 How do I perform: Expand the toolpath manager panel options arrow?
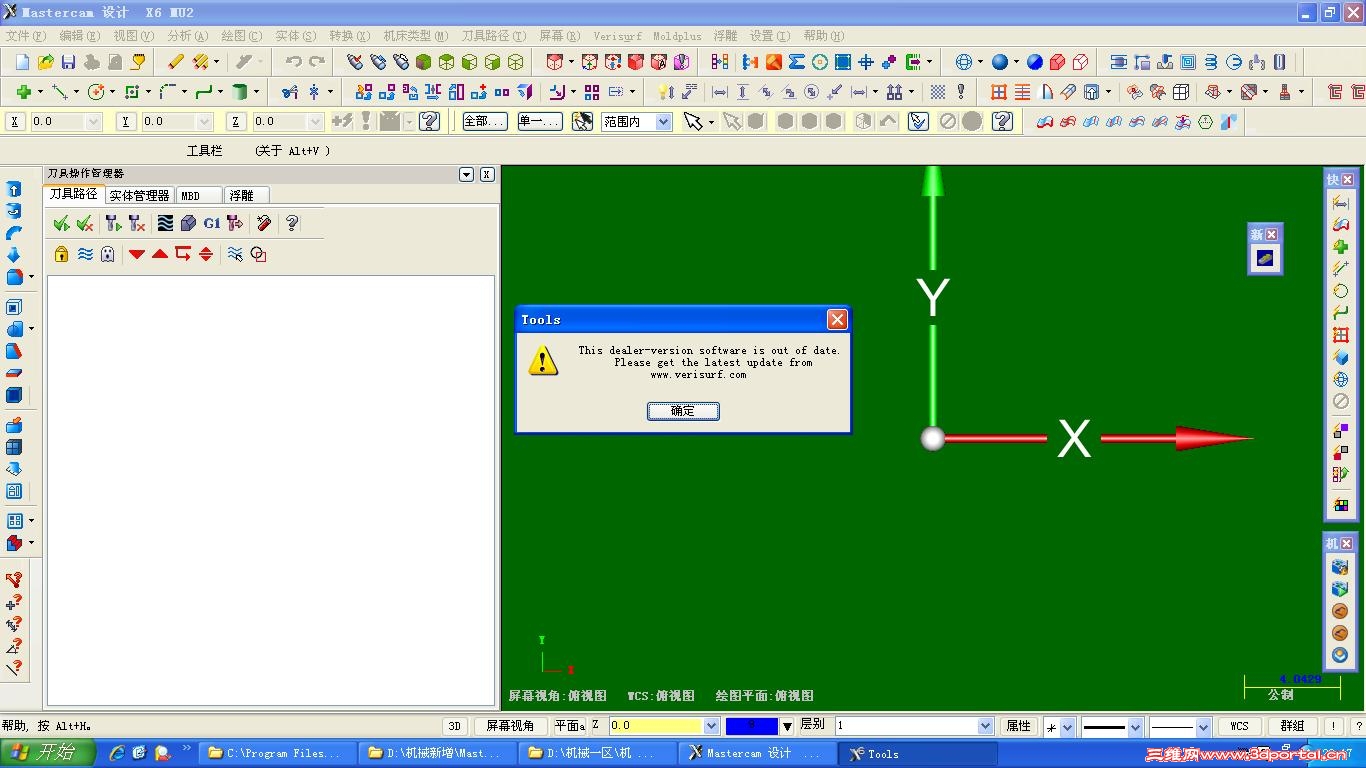point(466,174)
